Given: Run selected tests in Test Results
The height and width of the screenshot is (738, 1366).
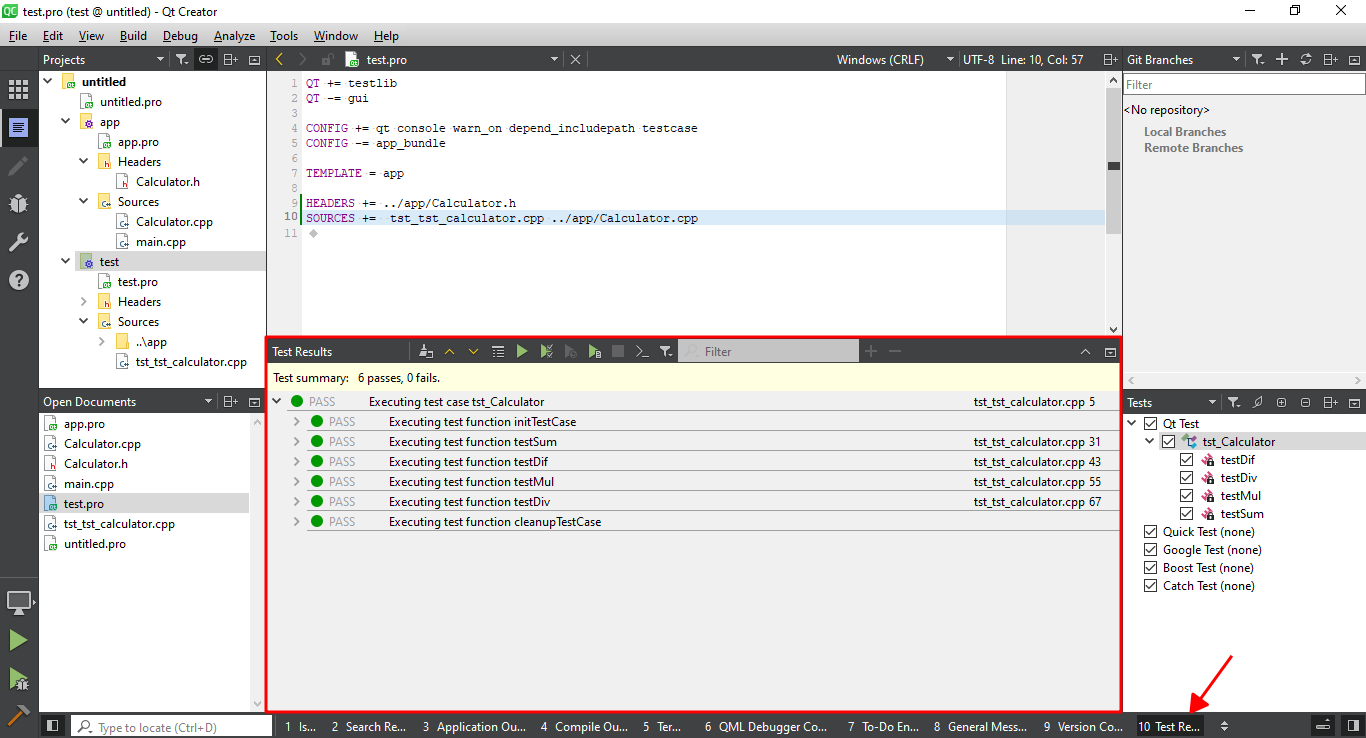Looking at the screenshot, I should [x=546, y=352].
